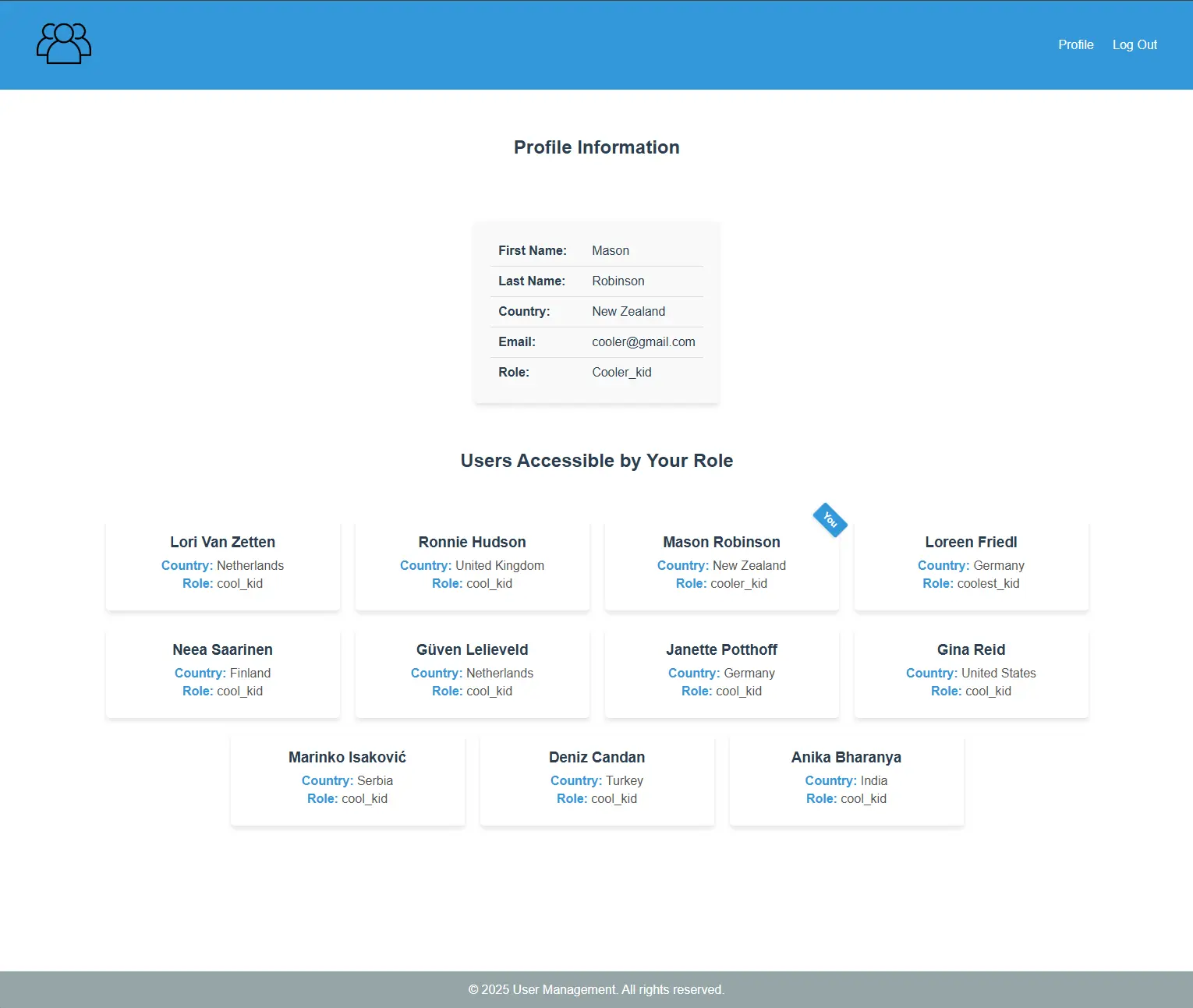Open Lori Van Zetten's user card
This screenshot has height=1008, width=1193.
[222, 565]
